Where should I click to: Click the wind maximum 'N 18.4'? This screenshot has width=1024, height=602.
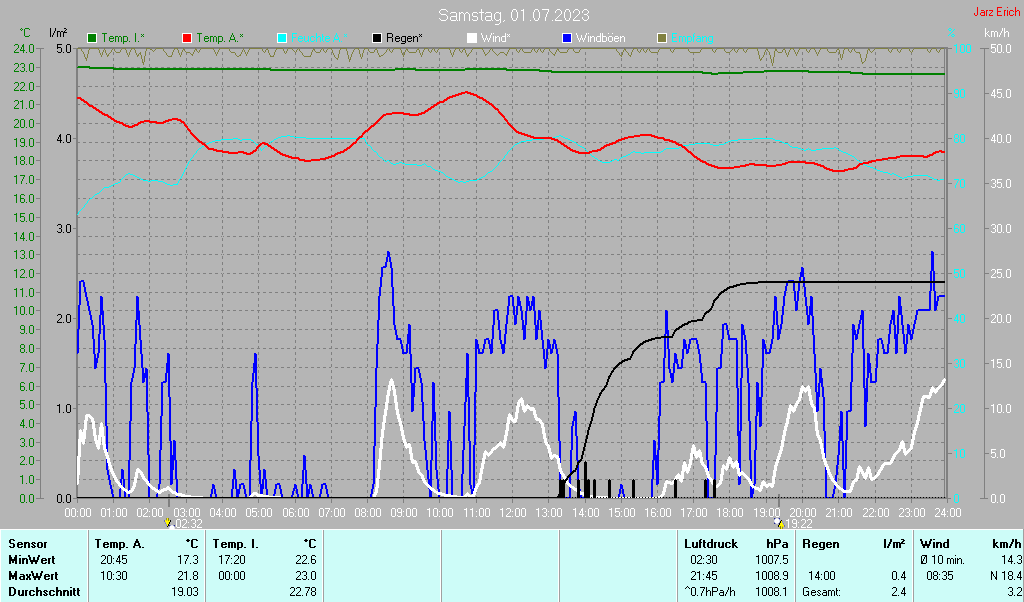click(x=1006, y=577)
